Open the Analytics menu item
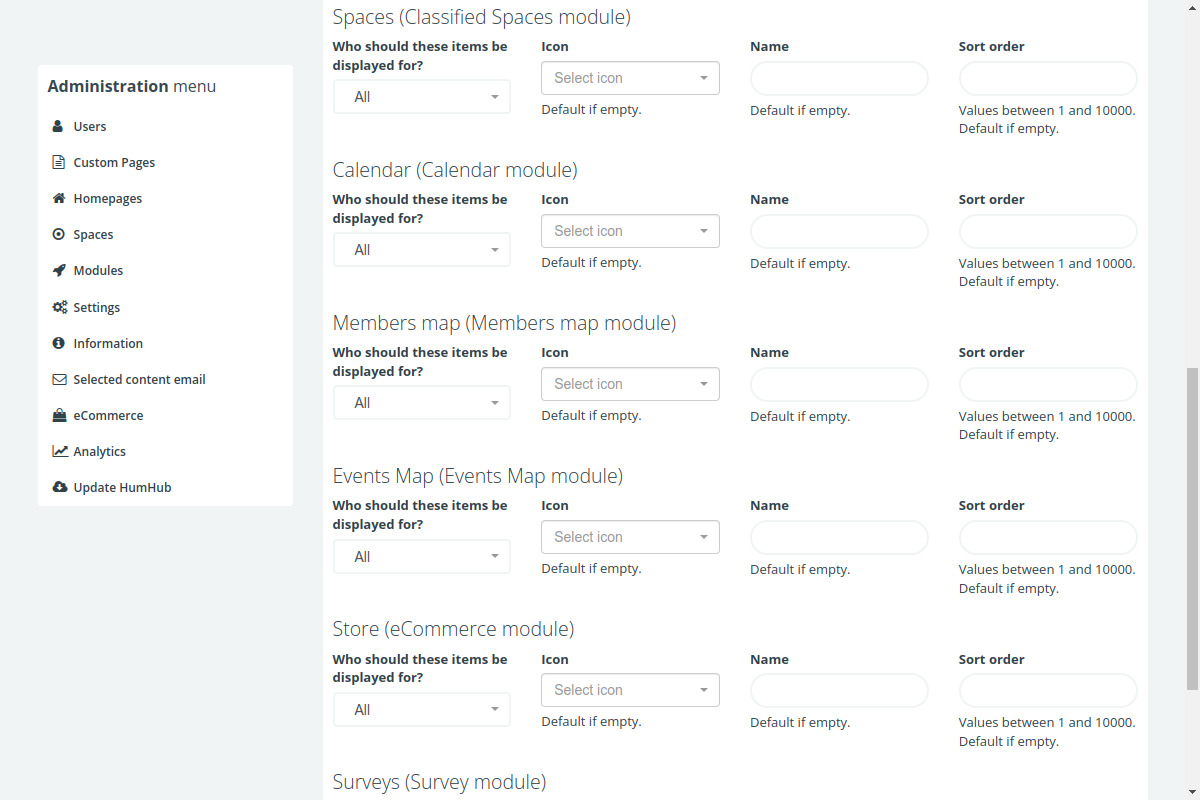The image size is (1200, 800). click(x=99, y=452)
